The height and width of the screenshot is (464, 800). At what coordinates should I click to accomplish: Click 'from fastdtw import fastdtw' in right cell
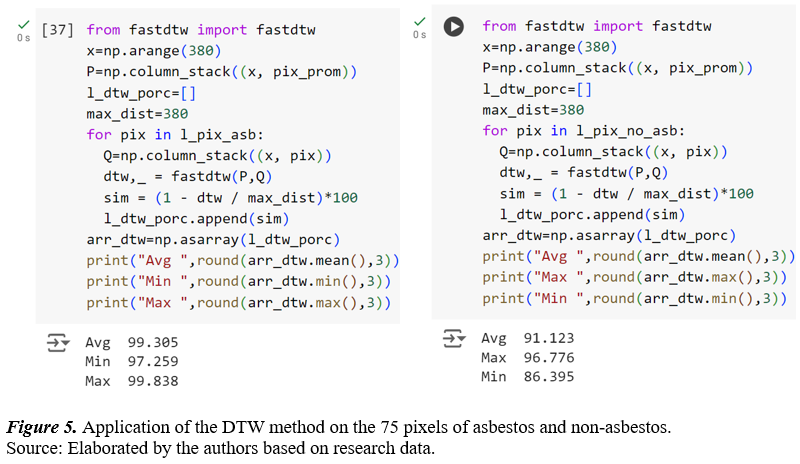[597, 26]
